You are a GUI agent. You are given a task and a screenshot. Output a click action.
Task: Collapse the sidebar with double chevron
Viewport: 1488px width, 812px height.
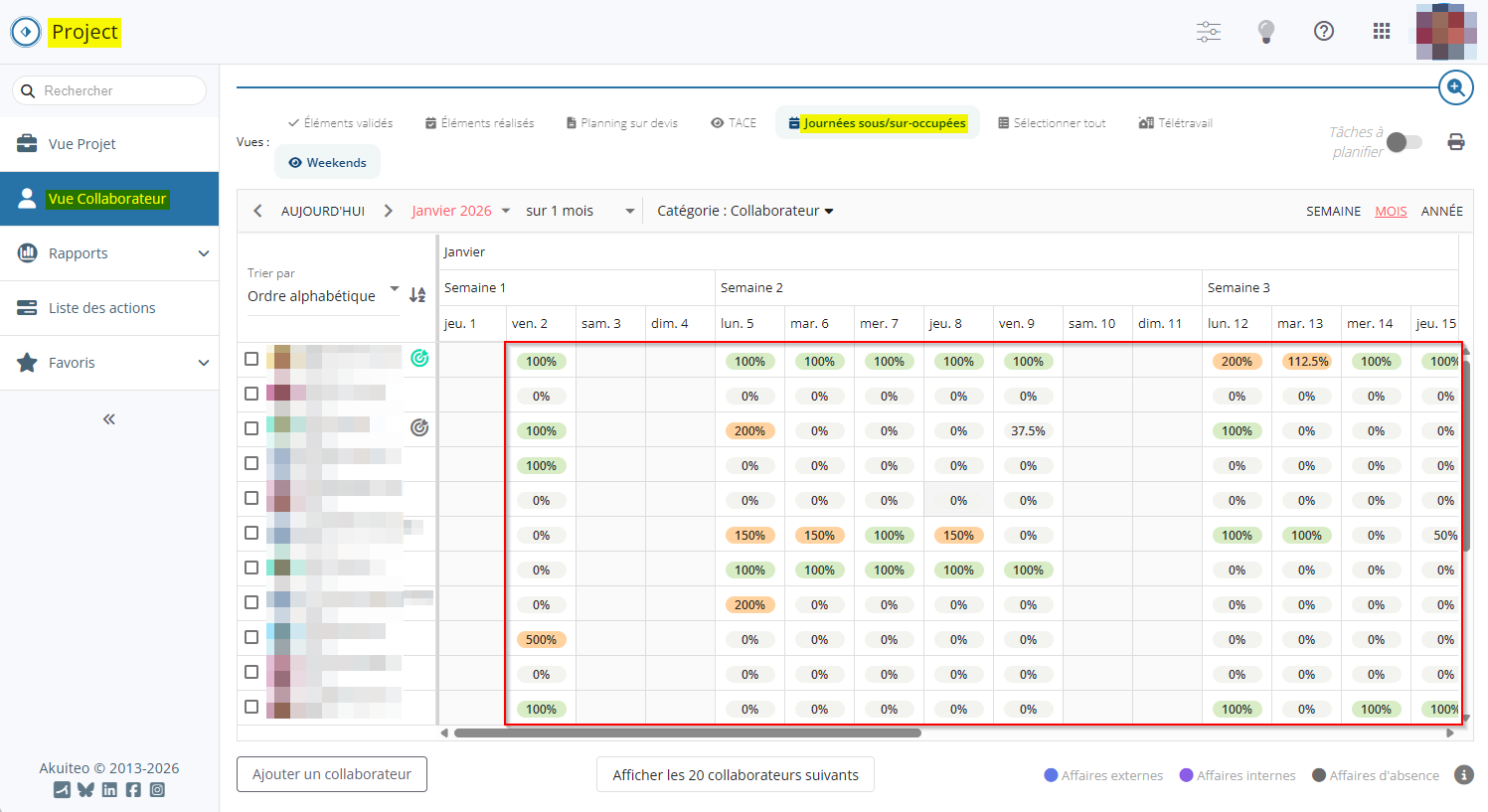[x=109, y=419]
